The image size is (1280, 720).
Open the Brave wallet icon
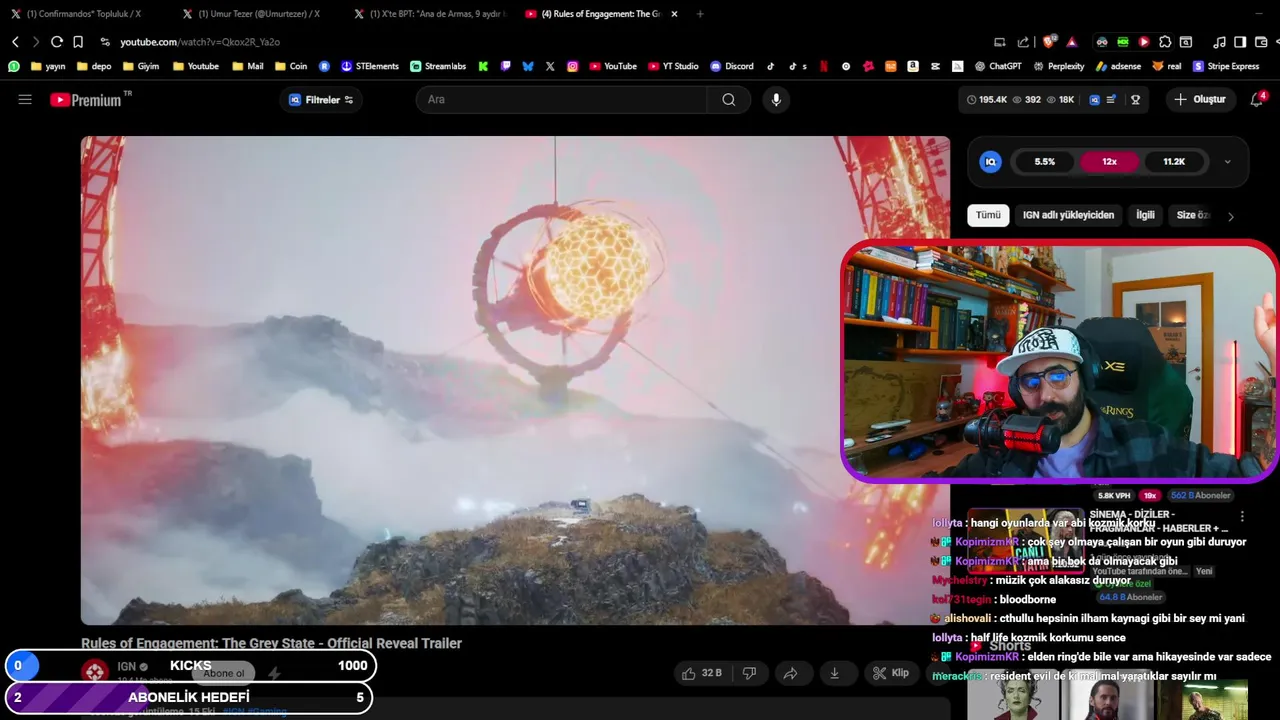click(x=1261, y=42)
